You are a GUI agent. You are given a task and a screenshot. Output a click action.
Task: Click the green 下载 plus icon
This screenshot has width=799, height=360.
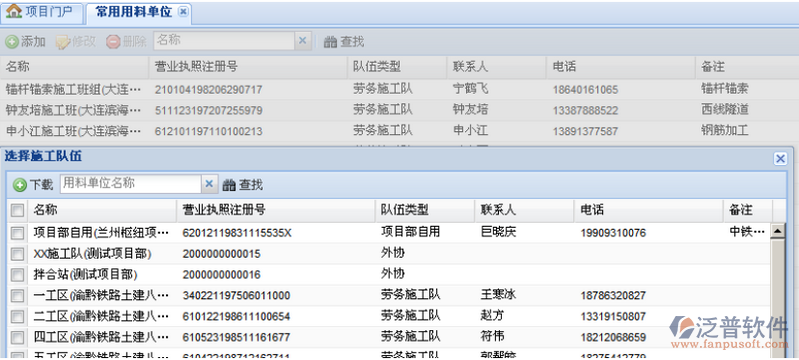click(20, 185)
